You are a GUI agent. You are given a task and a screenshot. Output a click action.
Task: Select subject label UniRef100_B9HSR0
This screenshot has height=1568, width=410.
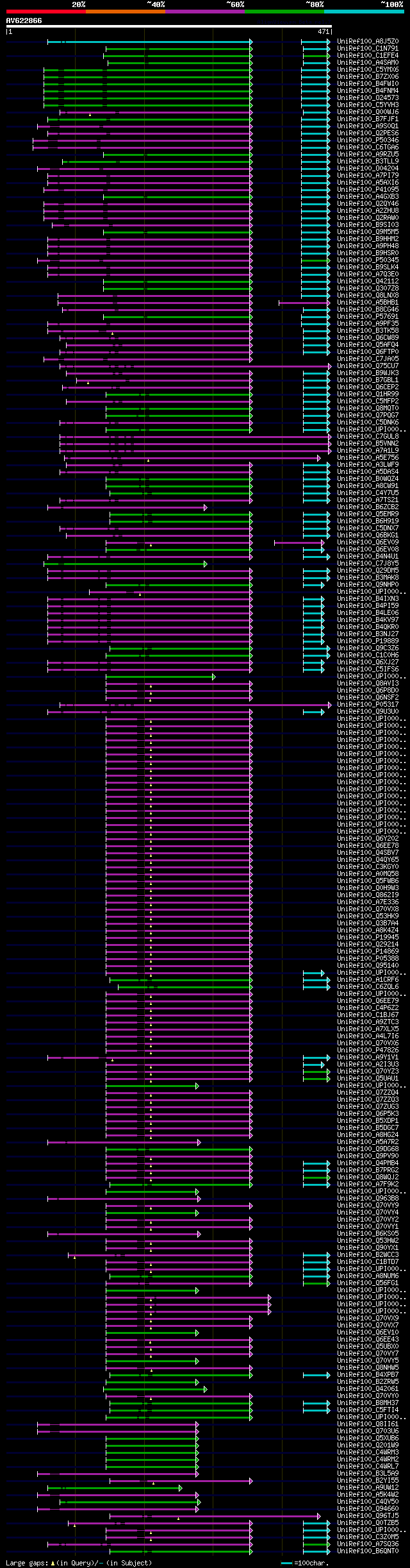pos(368,253)
